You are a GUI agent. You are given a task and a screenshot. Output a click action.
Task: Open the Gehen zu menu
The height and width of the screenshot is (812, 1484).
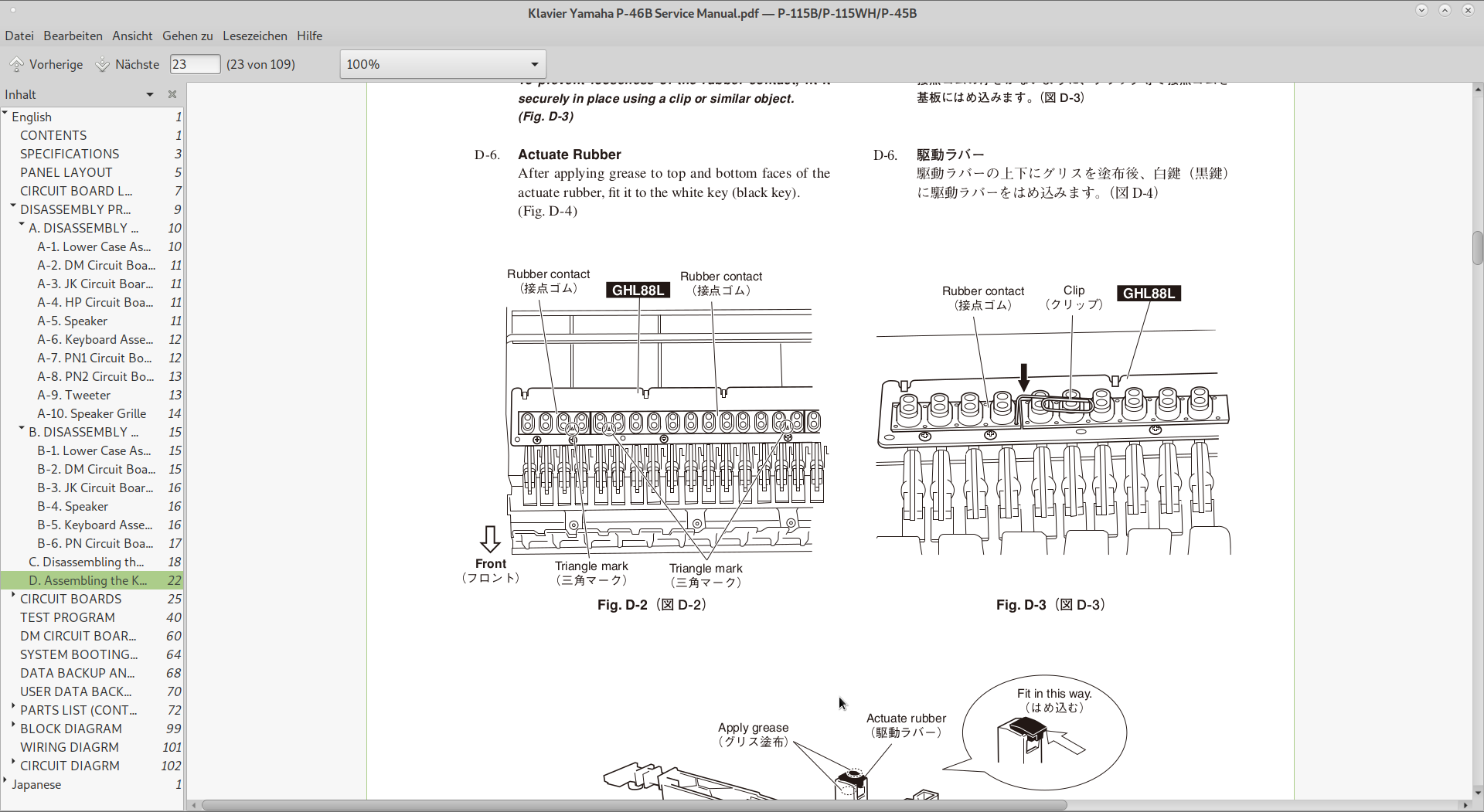(187, 36)
